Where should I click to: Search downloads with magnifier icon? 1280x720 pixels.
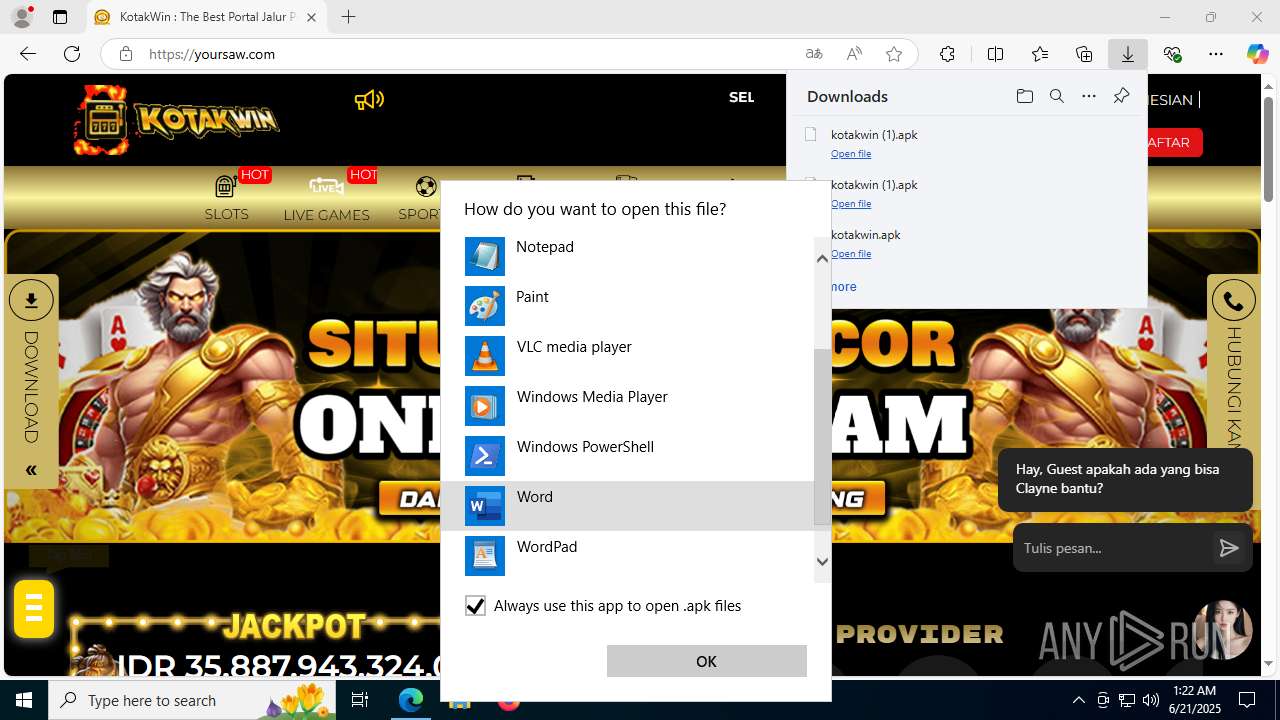pyautogui.click(x=1056, y=96)
